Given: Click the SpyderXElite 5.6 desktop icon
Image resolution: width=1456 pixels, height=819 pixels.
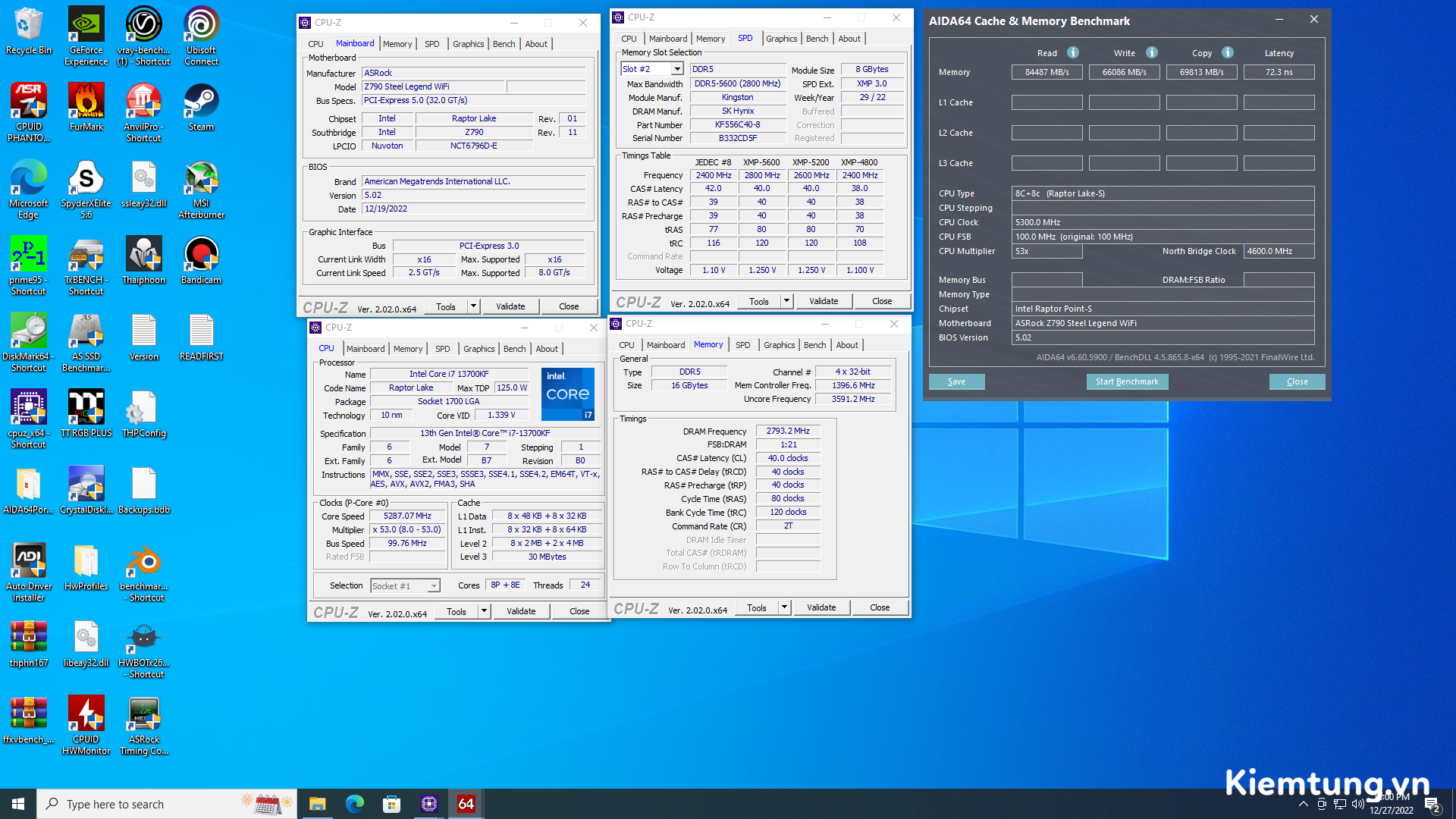Looking at the screenshot, I should (x=86, y=190).
